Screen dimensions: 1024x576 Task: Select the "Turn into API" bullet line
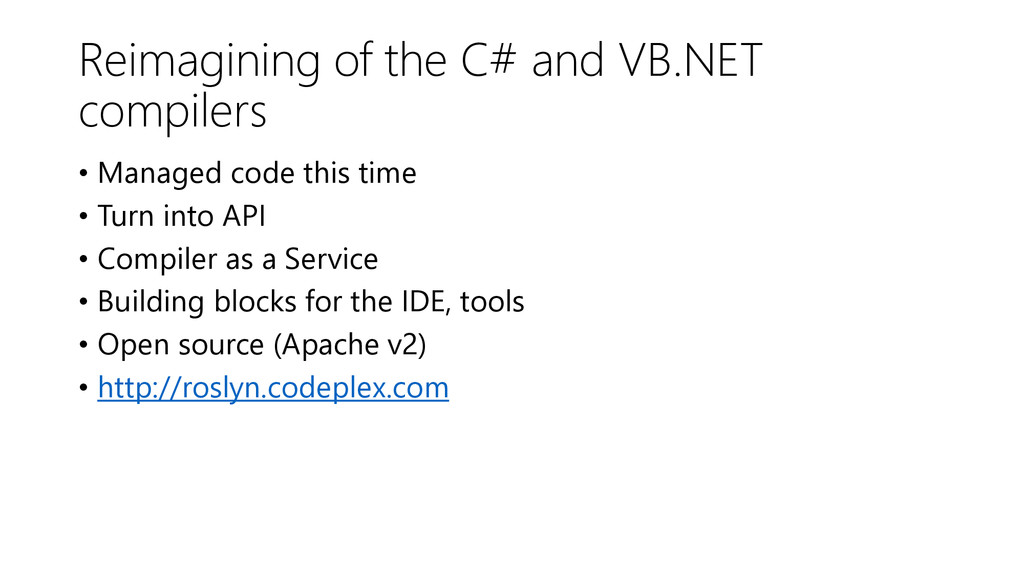[182, 216]
